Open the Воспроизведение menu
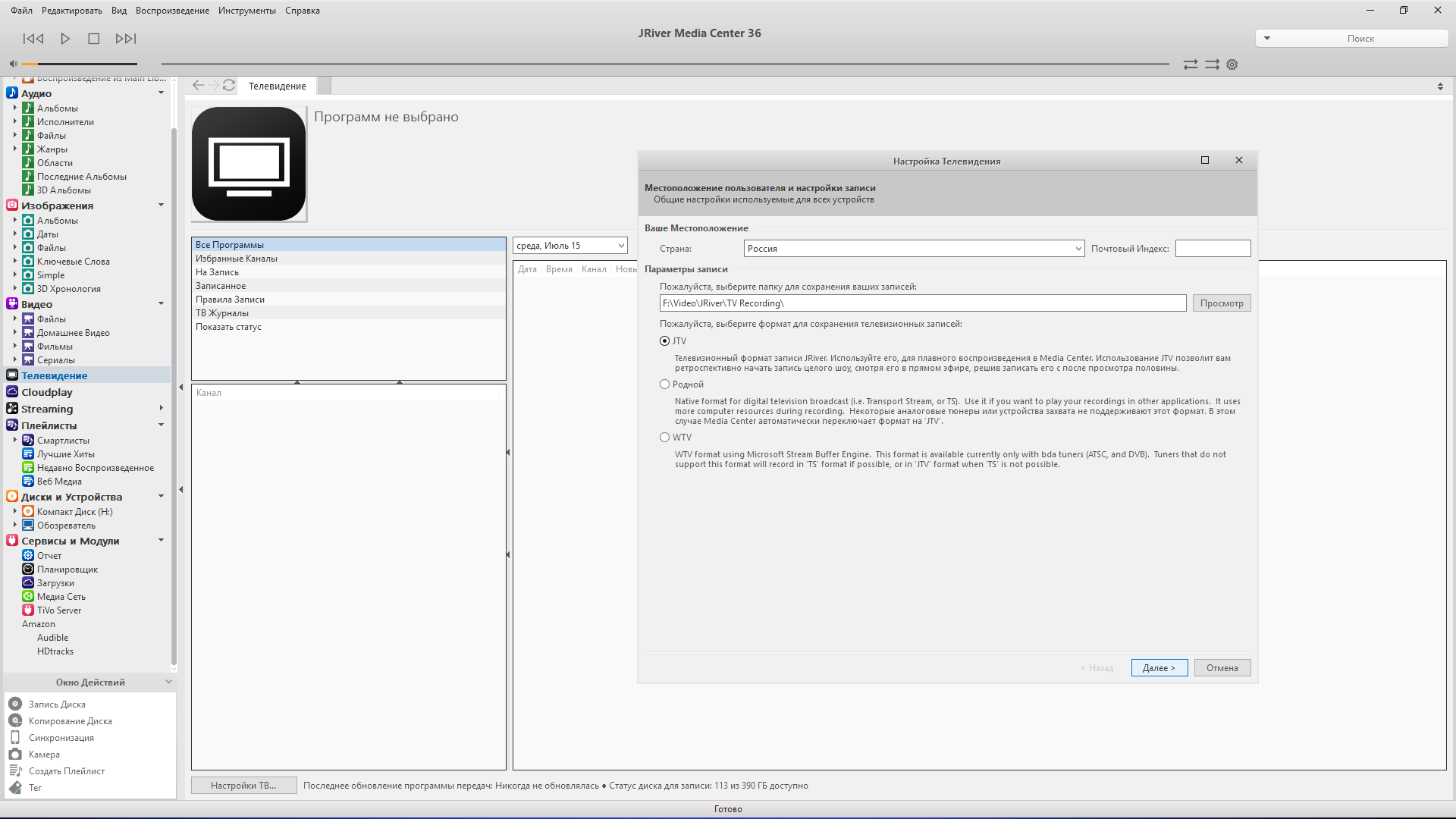Image resolution: width=1456 pixels, height=819 pixels. click(172, 11)
